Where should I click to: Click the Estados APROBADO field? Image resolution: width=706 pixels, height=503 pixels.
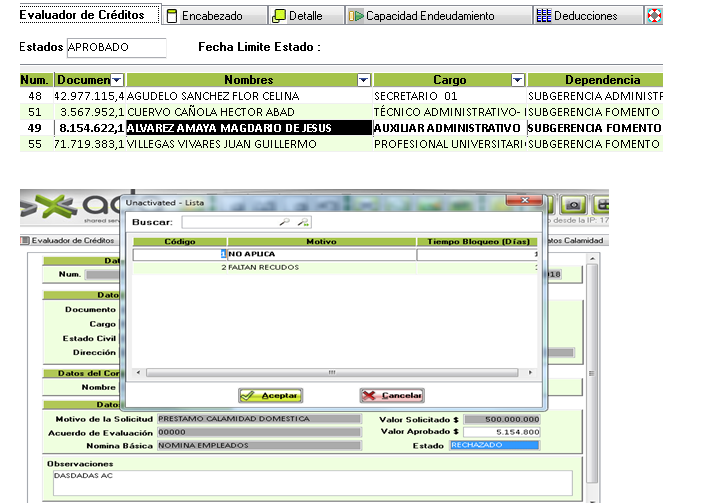(x=116, y=48)
